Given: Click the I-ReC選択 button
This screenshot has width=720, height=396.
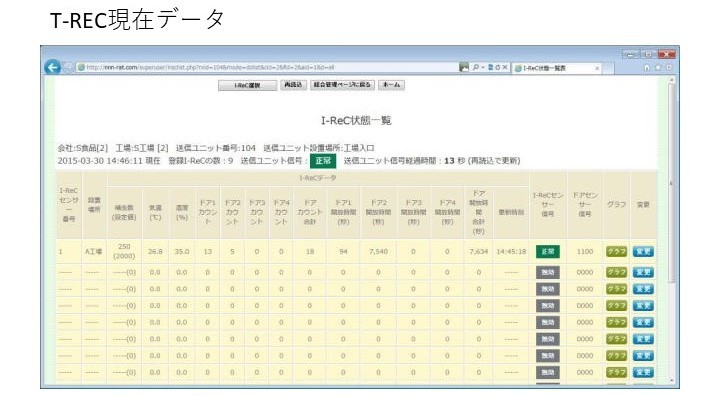Looking at the screenshot, I should coord(248,85).
